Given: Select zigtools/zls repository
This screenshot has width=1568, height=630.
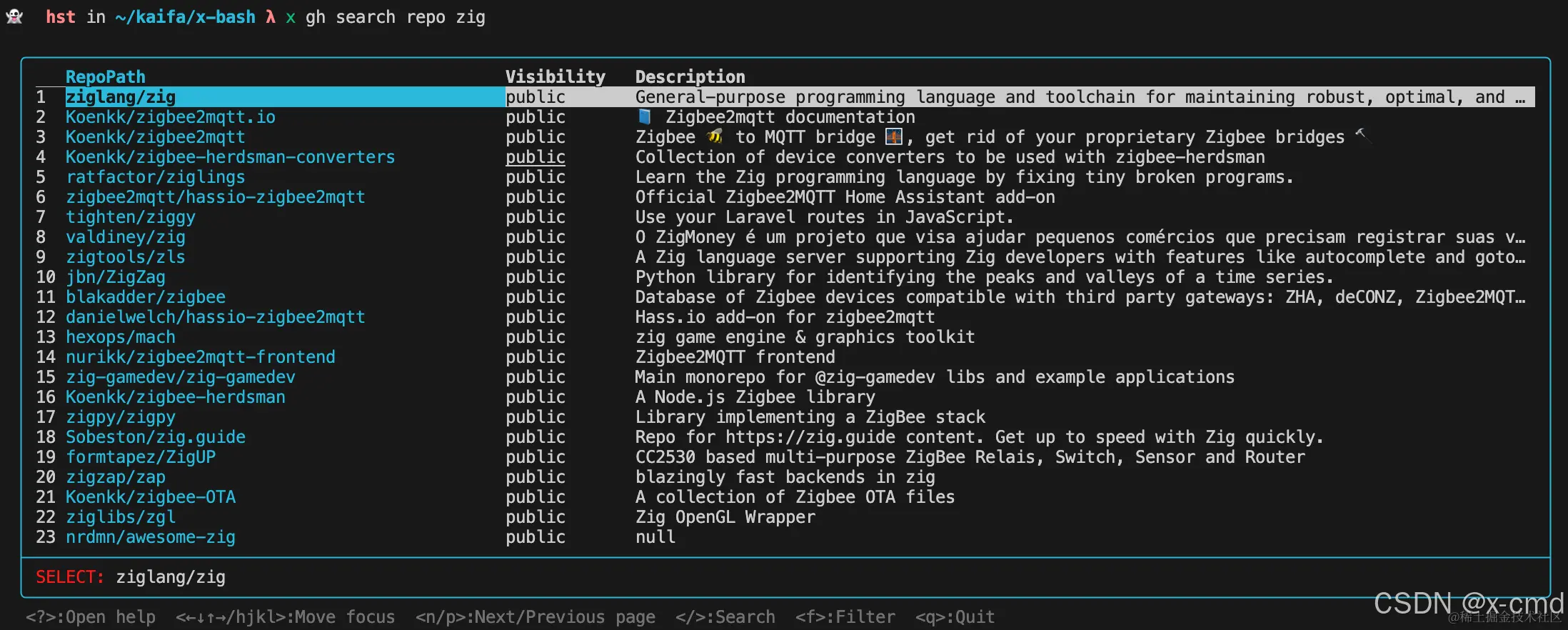Looking at the screenshot, I should point(126,257).
